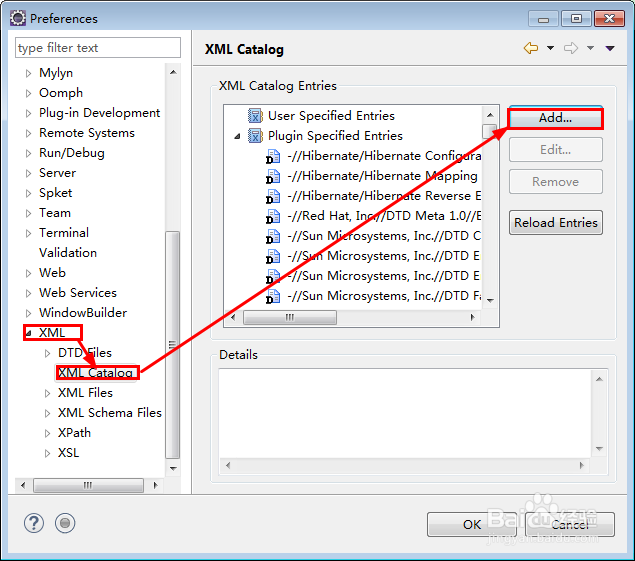Open the back history dropdown arrow
Screen dimensions: 635x561
(550, 48)
